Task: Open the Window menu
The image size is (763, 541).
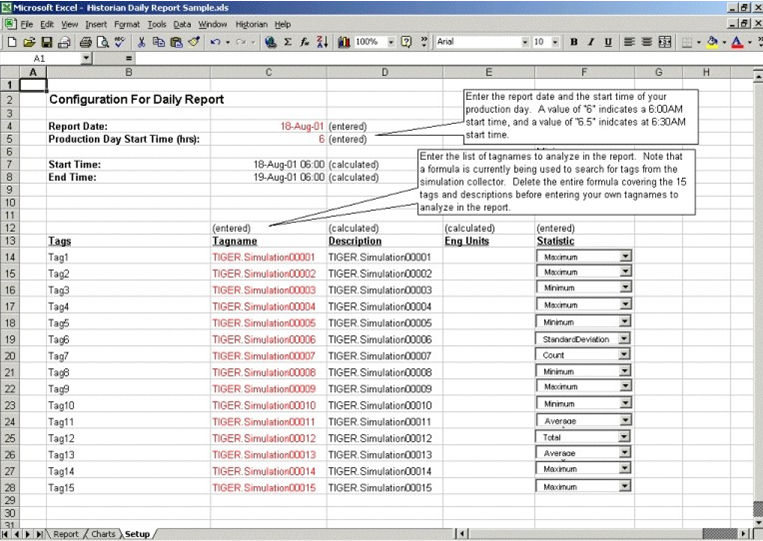Action: pos(213,24)
